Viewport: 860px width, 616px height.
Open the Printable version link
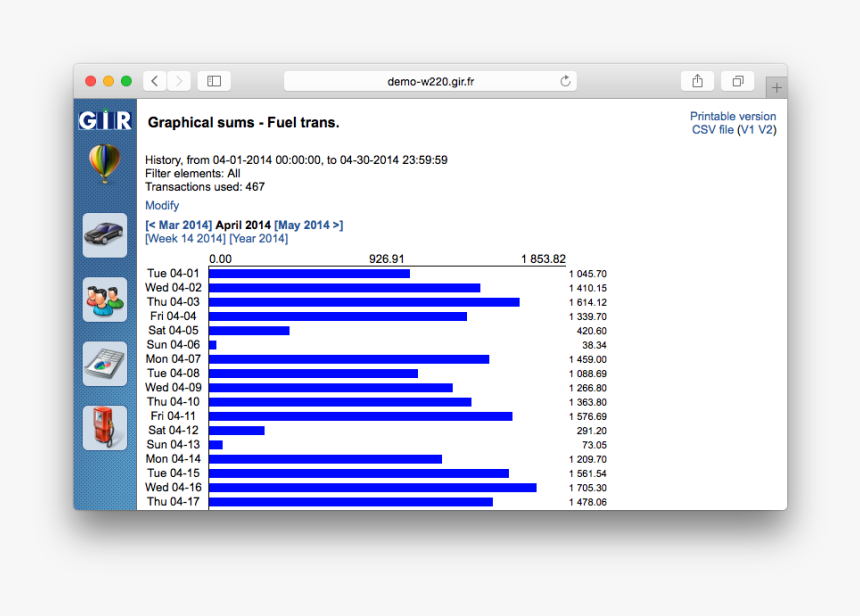pyautogui.click(x=732, y=116)
